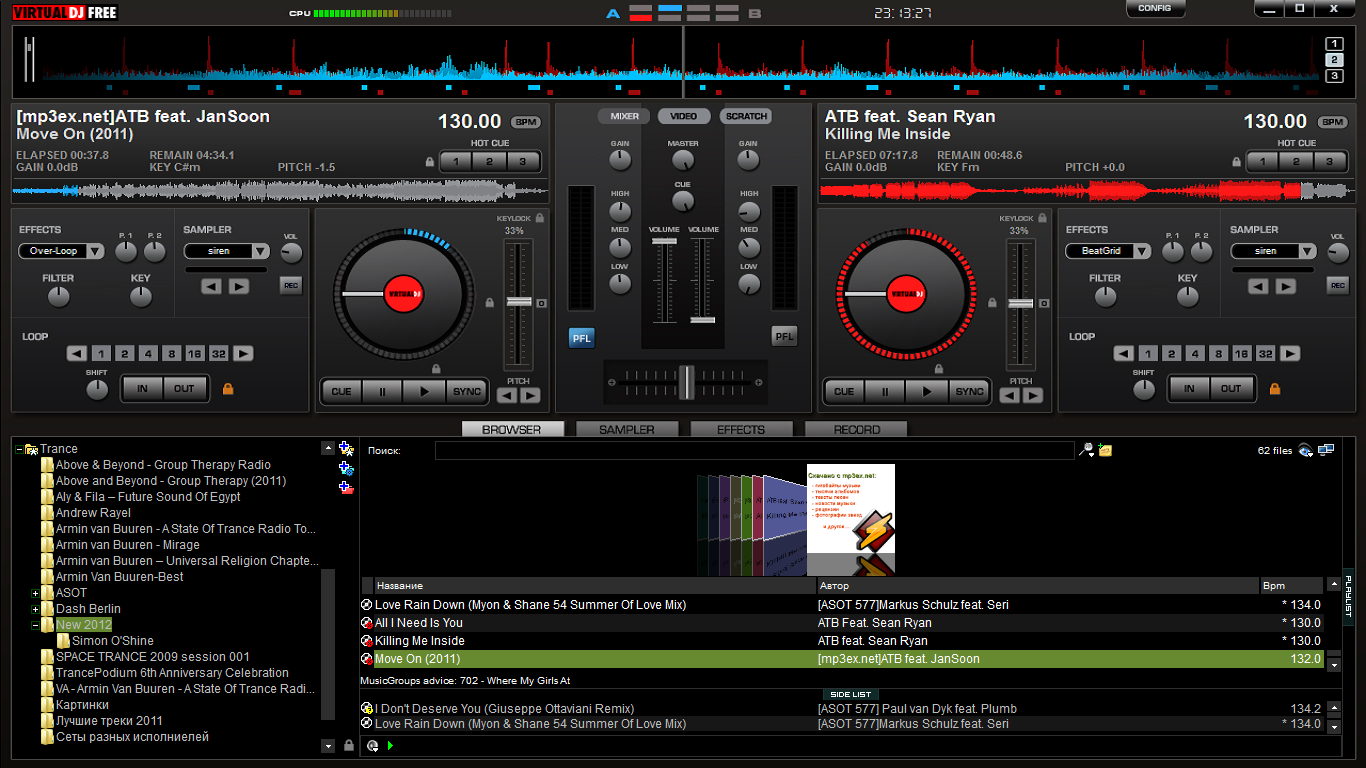
Task: Click the folder icon beside the search bar
Action: [1105, 451]
